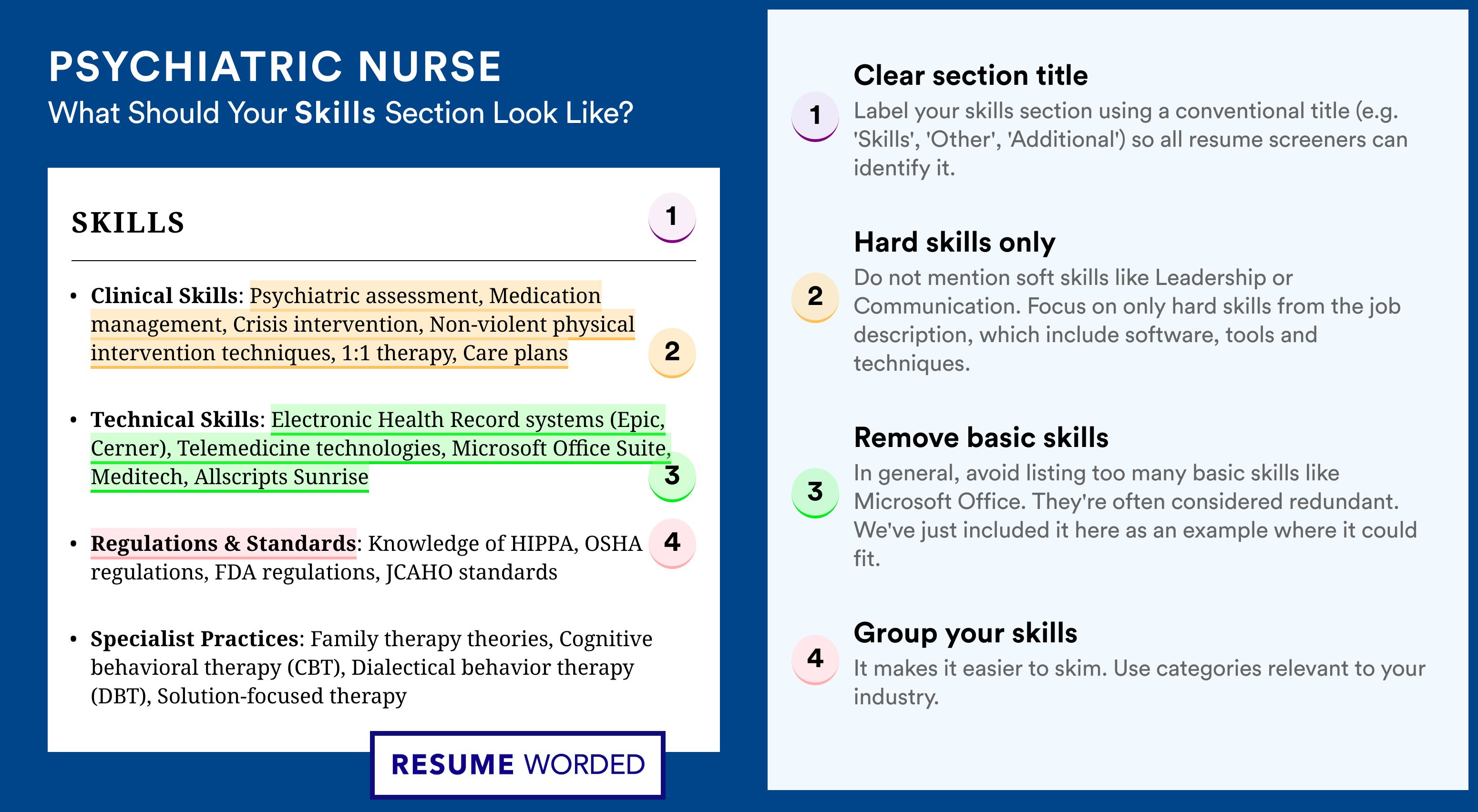This screenshot has width=1478, height=812.
Task: Click the PSYCHIATRIC NURSE title
Action: coord(276,67)
